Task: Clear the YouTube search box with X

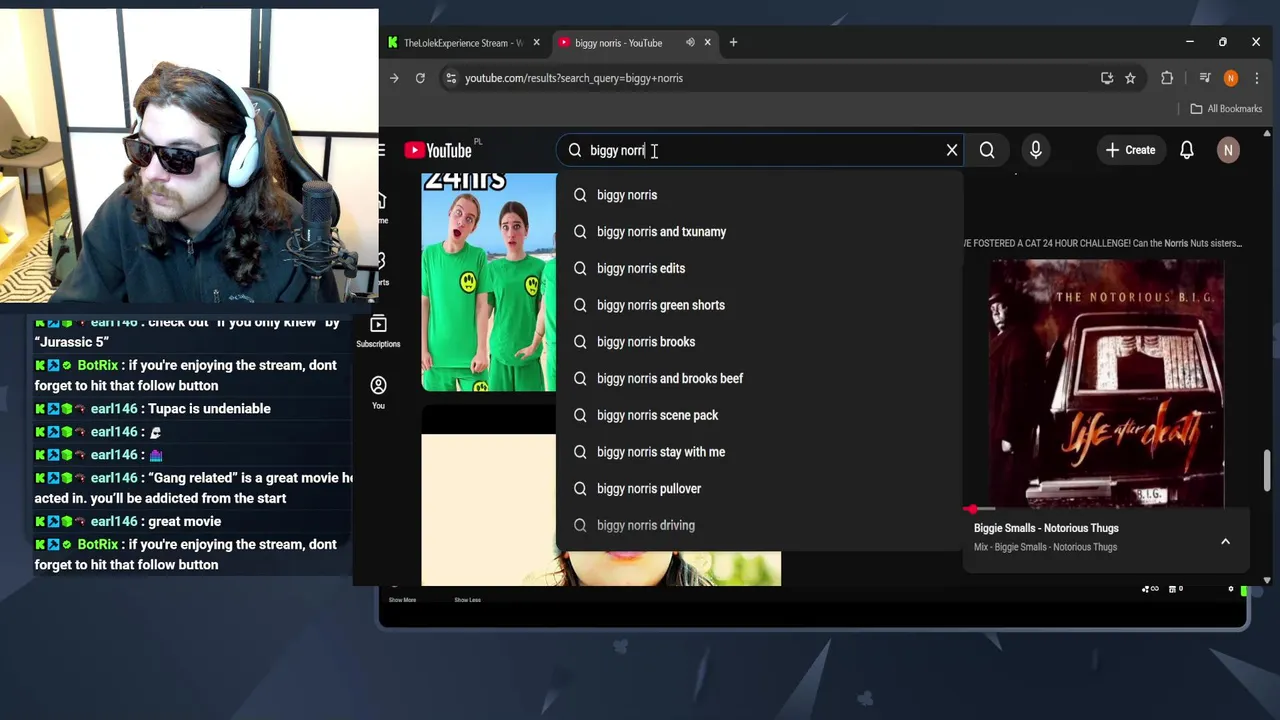Action: 952,150
